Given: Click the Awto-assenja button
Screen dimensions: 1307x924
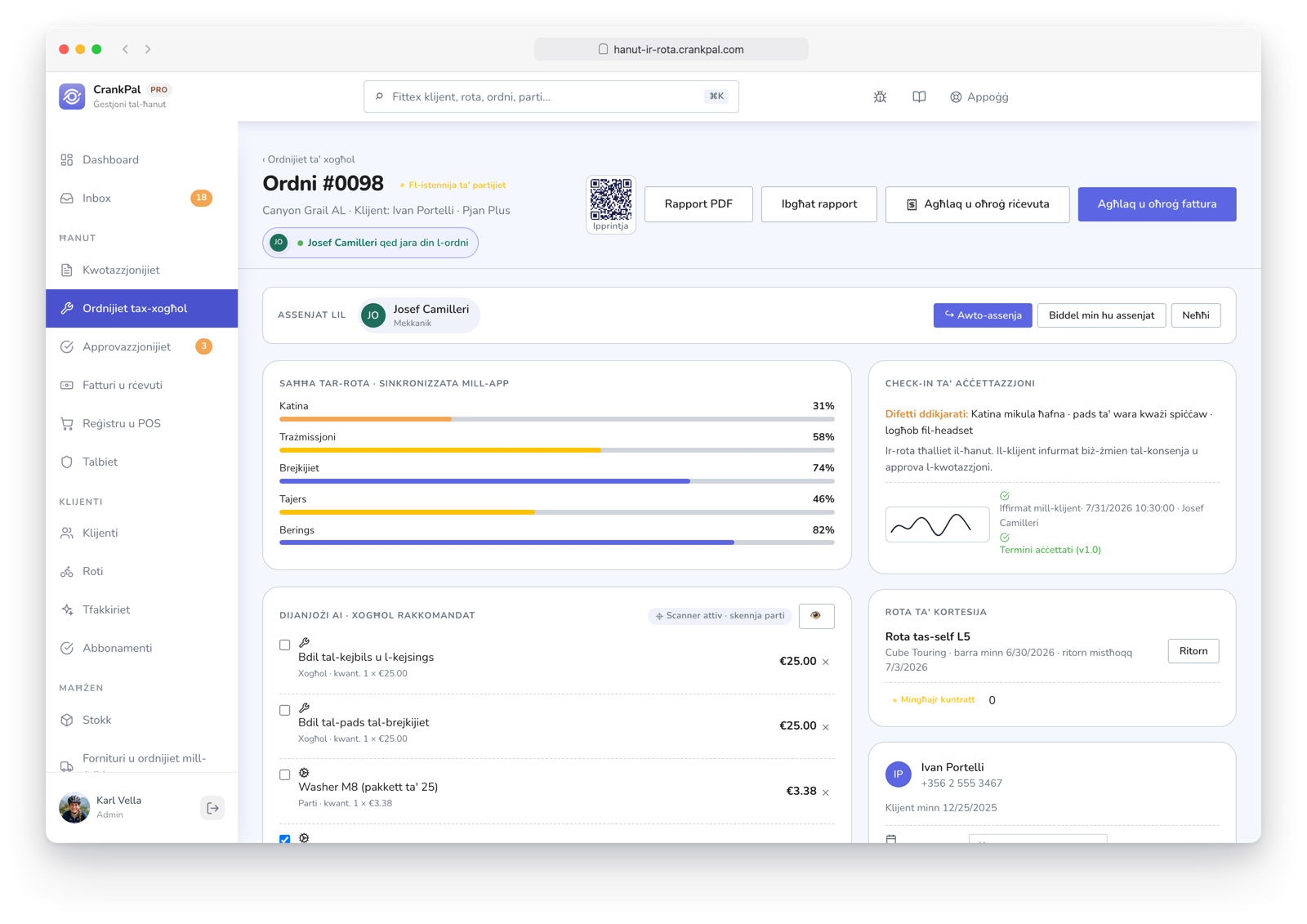Looking at the screenshot, I should [983, 315].
